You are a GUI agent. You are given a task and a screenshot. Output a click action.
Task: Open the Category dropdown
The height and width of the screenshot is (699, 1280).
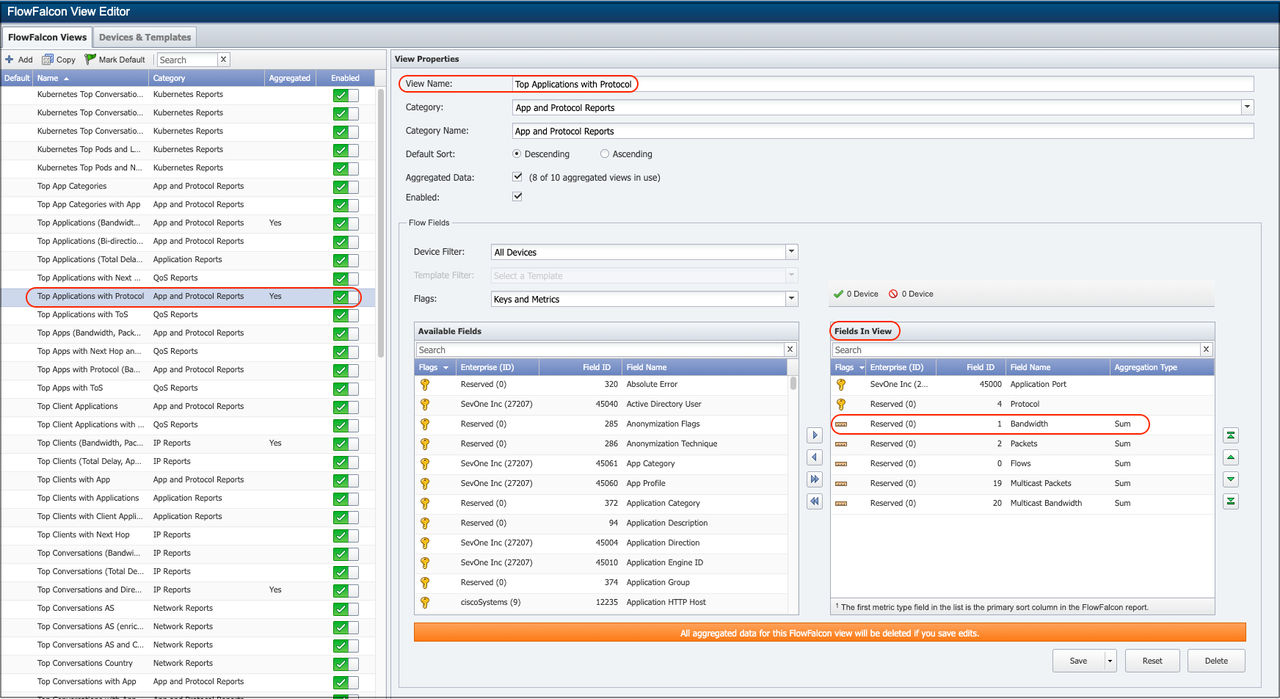pos(1247,107)
